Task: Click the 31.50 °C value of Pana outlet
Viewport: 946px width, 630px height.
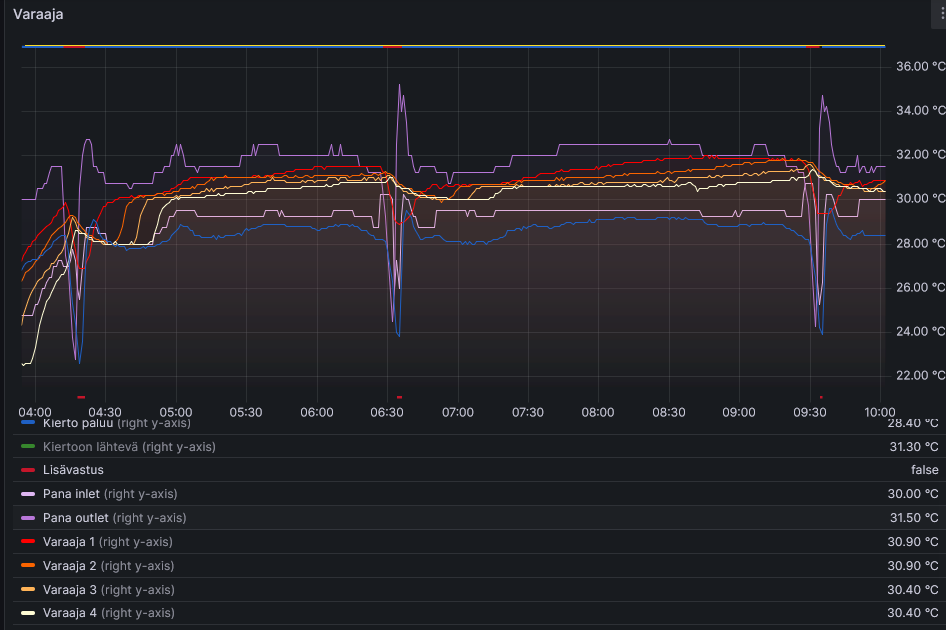Action: click(x=910, y=518)
